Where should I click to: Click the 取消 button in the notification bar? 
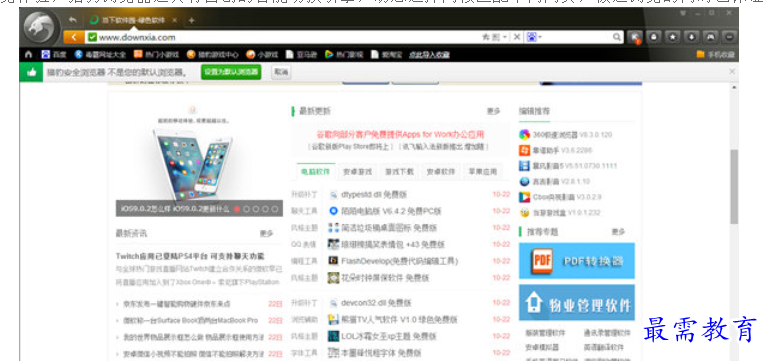click(x=281, y=72)
